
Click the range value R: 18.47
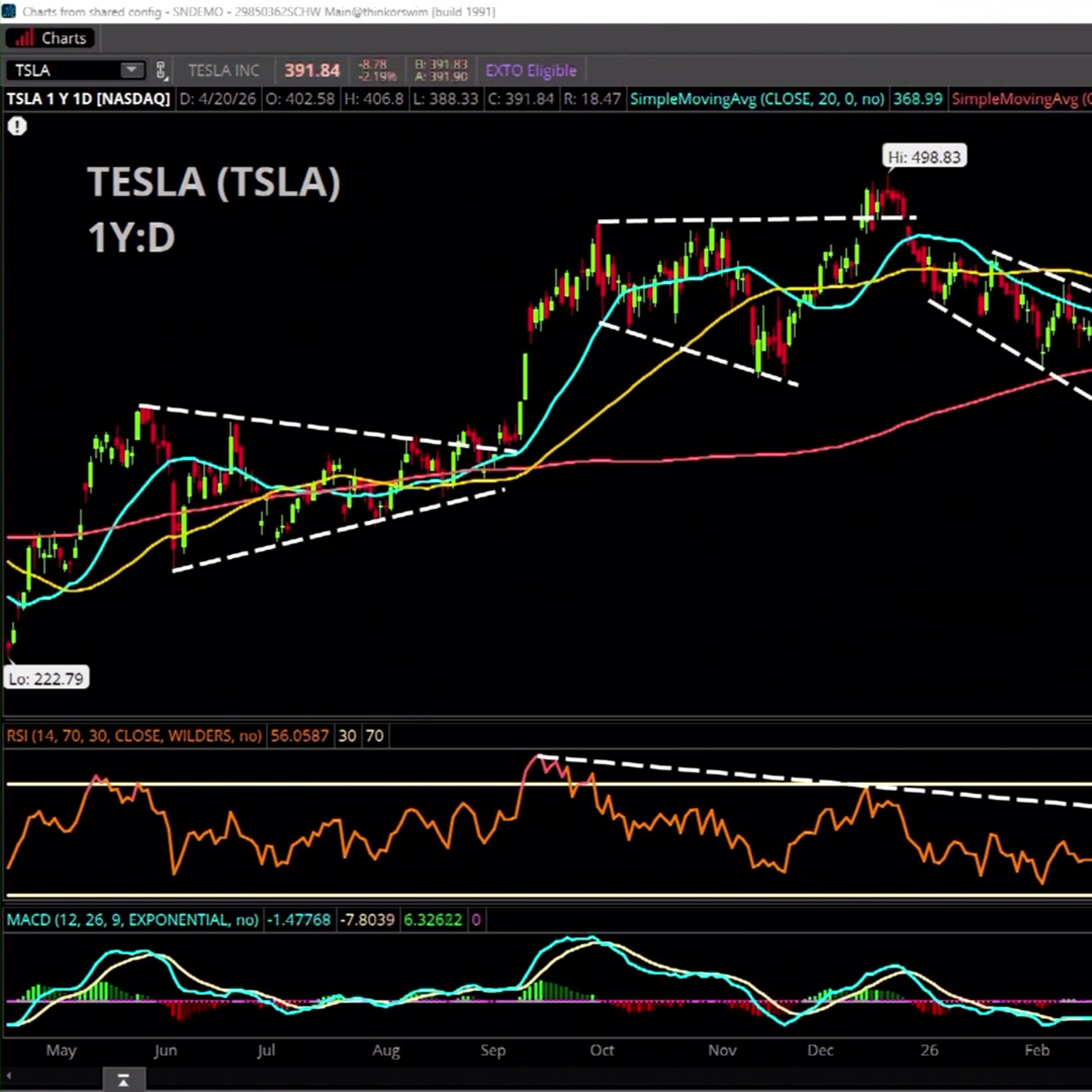coord(592,99)
